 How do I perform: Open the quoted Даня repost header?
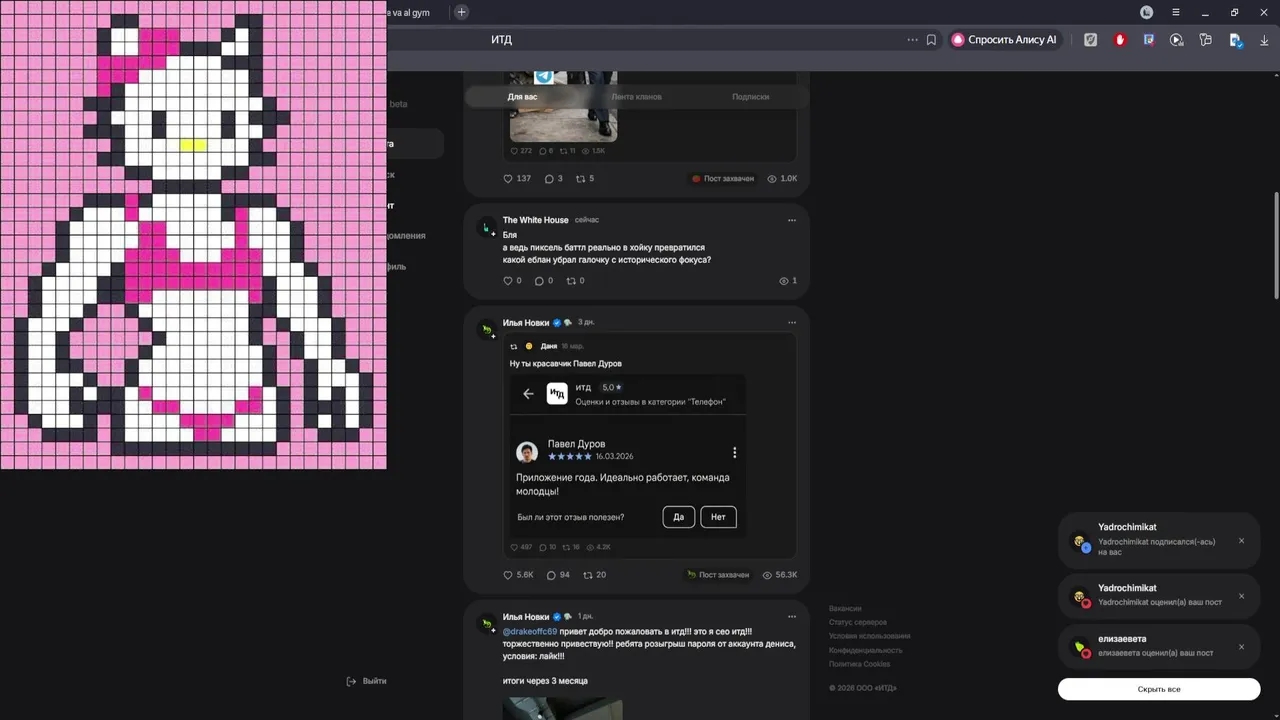pyautogui.click(x=547, y=346)
